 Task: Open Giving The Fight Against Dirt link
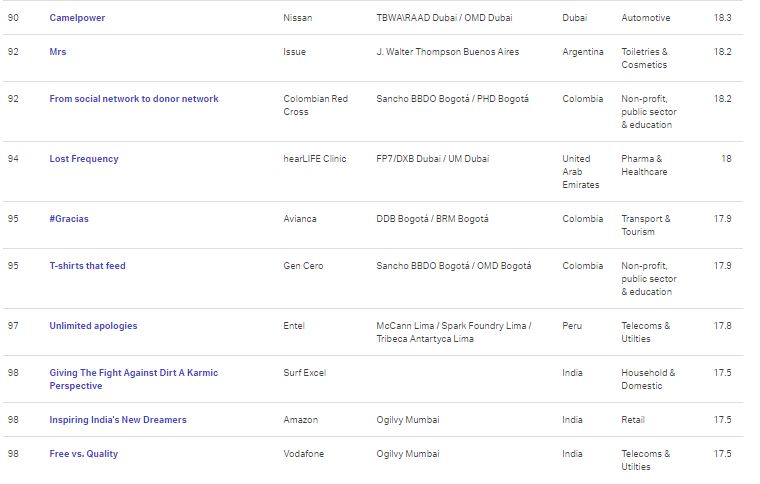tap(134, 379)
